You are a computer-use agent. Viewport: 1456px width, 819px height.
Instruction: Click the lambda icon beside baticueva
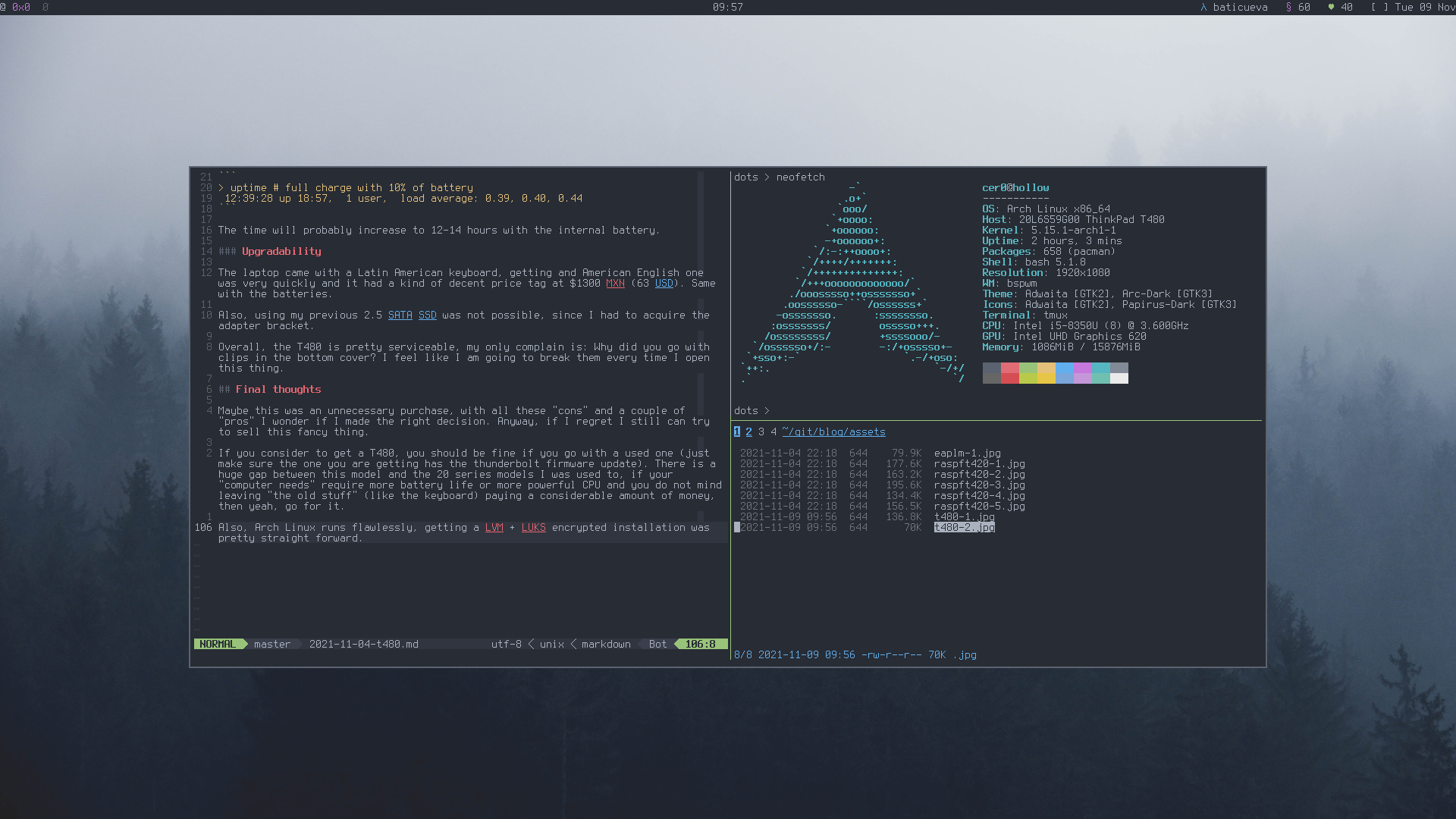pos(1203,7)
